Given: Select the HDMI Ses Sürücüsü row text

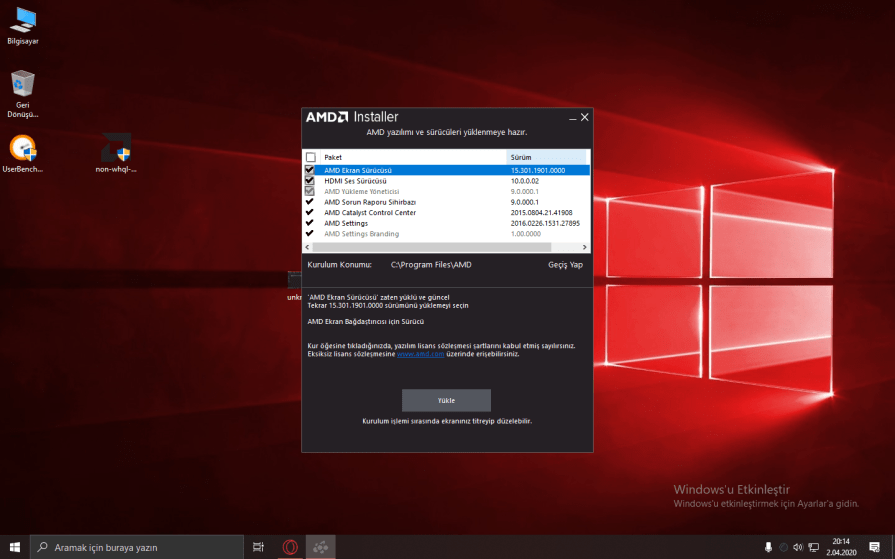Looking at the screenshot, I should coord(355,181).
